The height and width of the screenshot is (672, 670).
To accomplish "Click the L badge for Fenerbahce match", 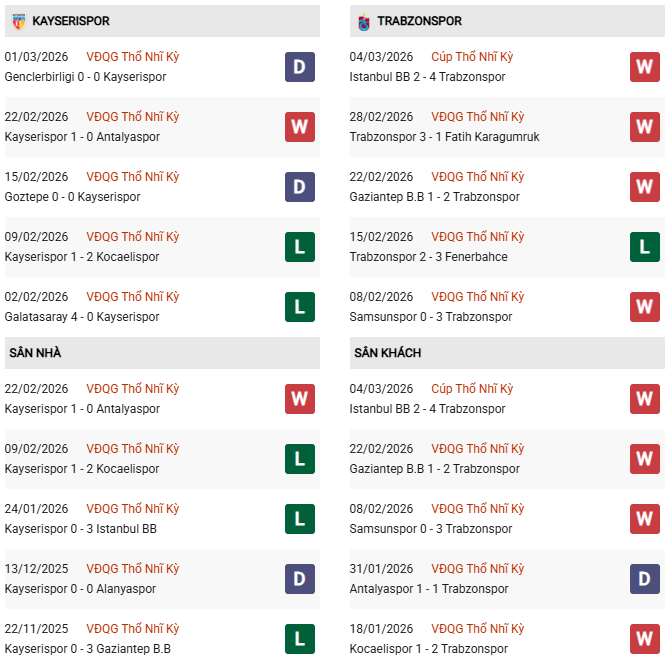I will tap(644, 247).
